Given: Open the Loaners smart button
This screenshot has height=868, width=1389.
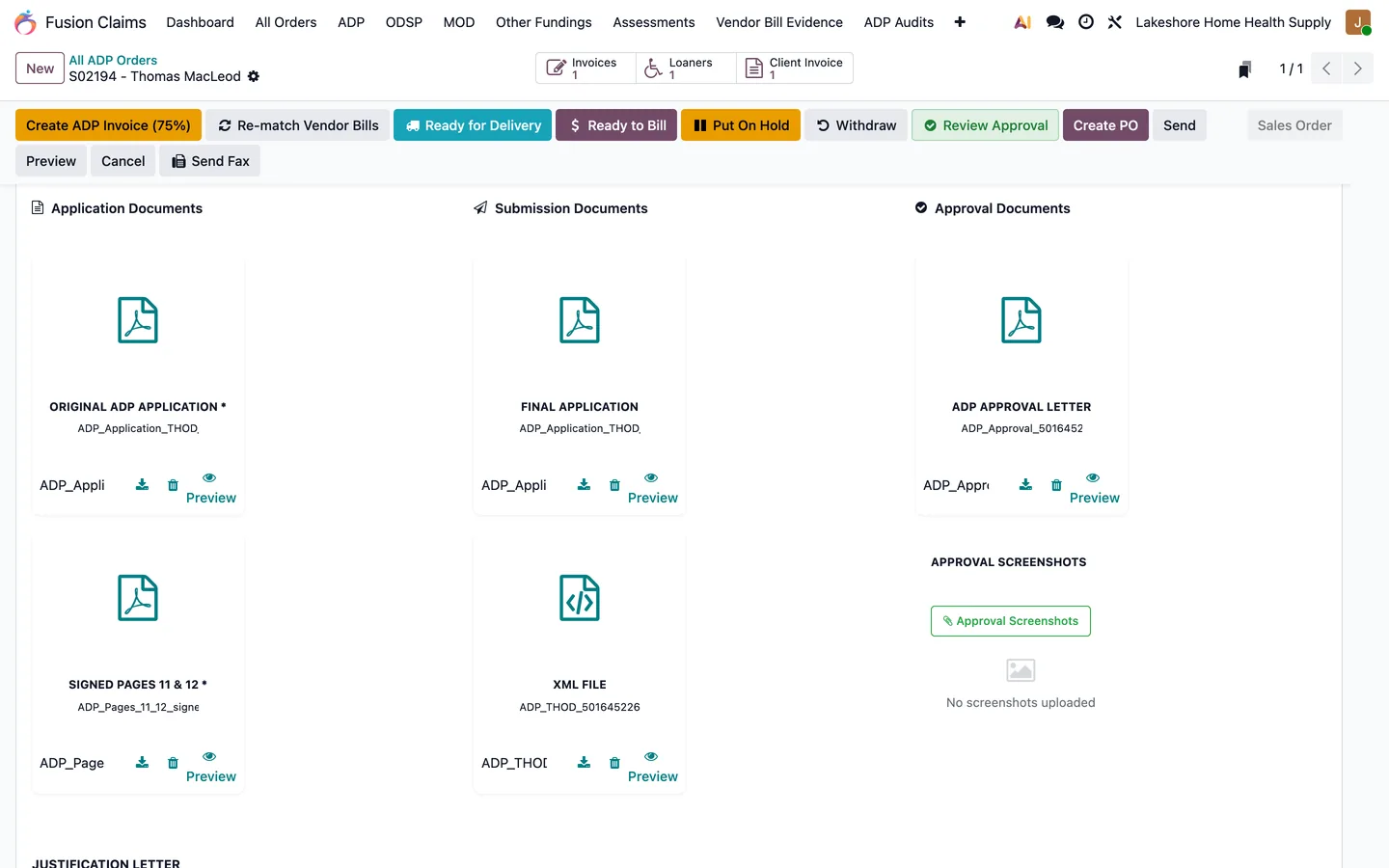Looking at the screenshot, I should coord(686,68).
